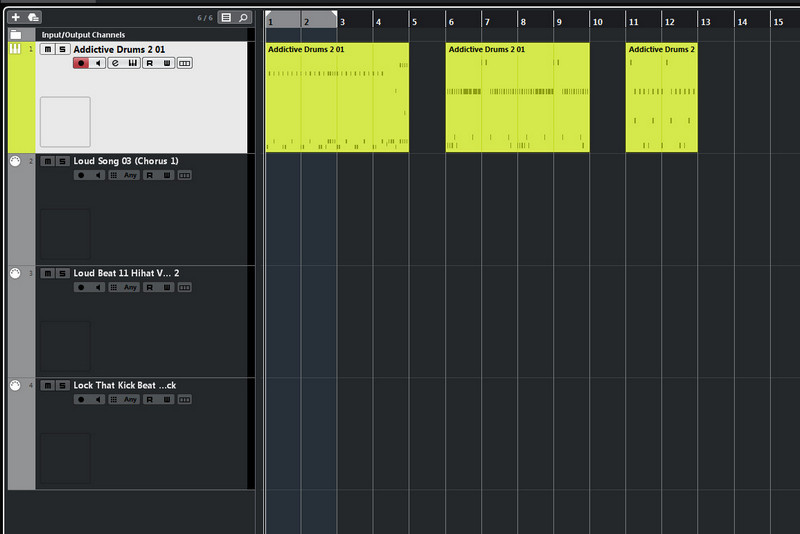Click the Find Tracks magnifier icon
The width and height of the screenshot is (800, 534).
pos(243,17)
